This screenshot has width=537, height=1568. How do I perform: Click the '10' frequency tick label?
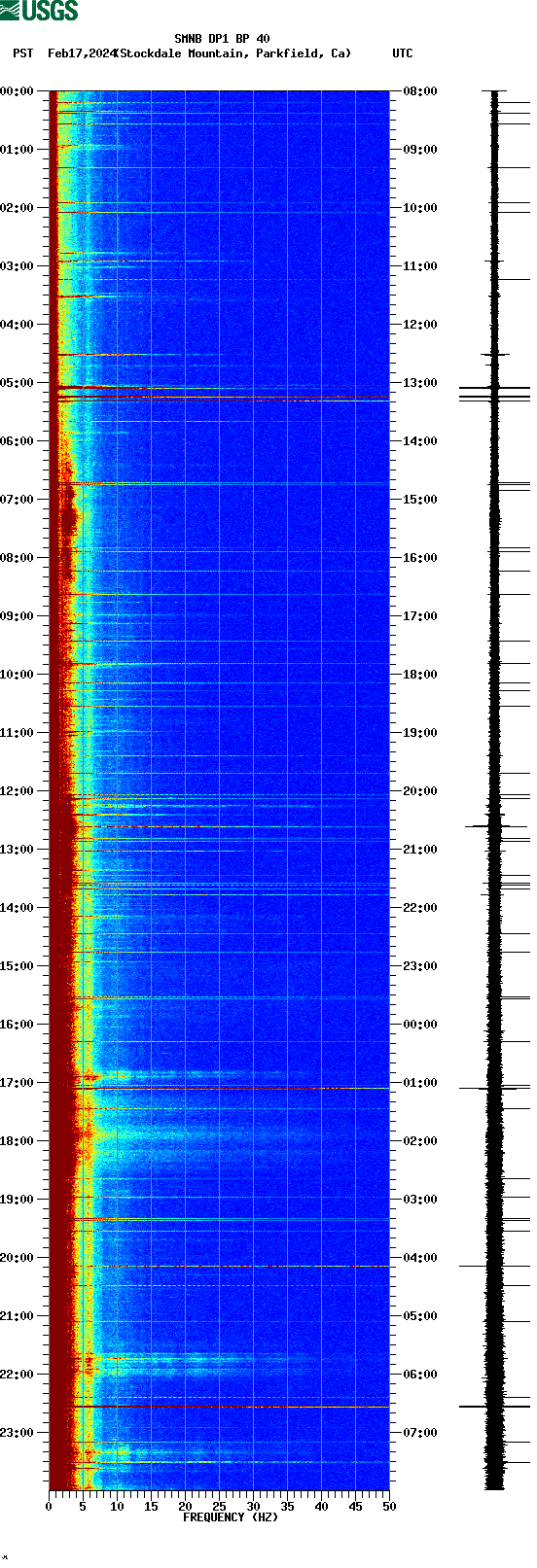point(117,1507)
